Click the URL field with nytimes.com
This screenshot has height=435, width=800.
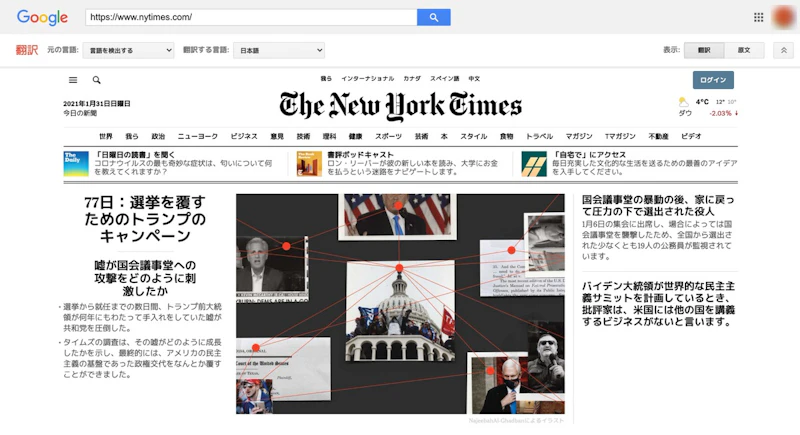coord(251,17)
